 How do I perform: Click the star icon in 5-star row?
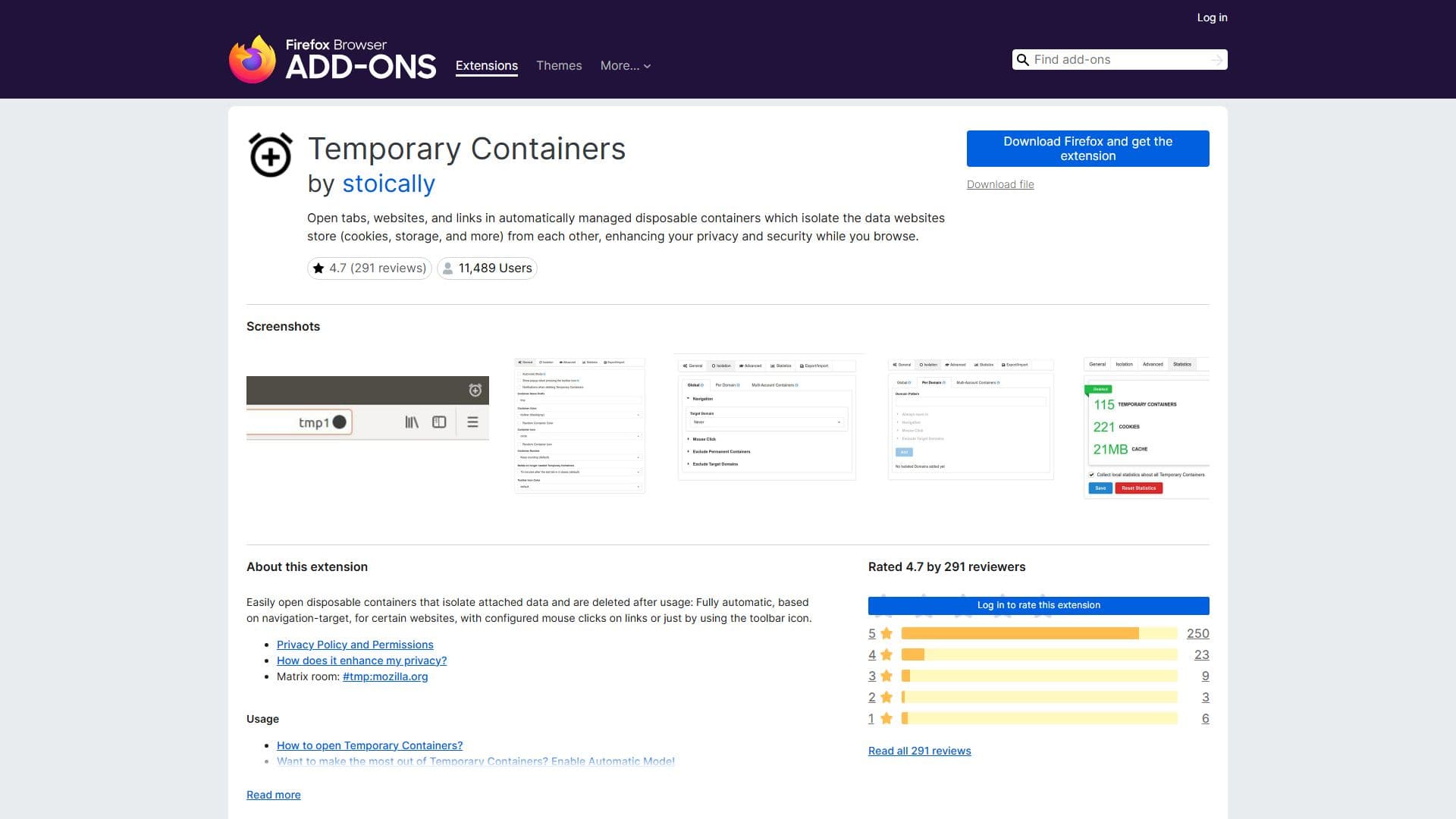click(x=886, y=633)
